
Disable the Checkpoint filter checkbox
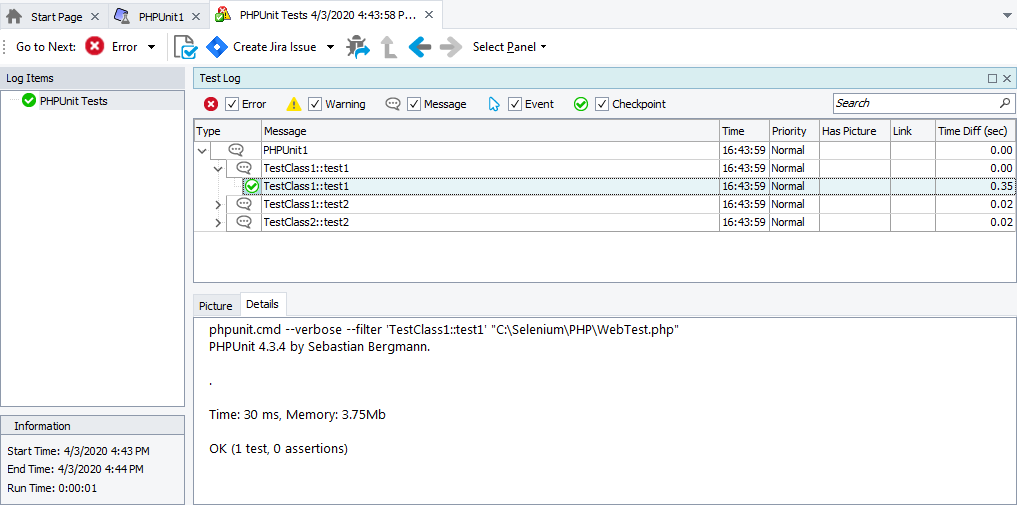[x=602, y=104]
